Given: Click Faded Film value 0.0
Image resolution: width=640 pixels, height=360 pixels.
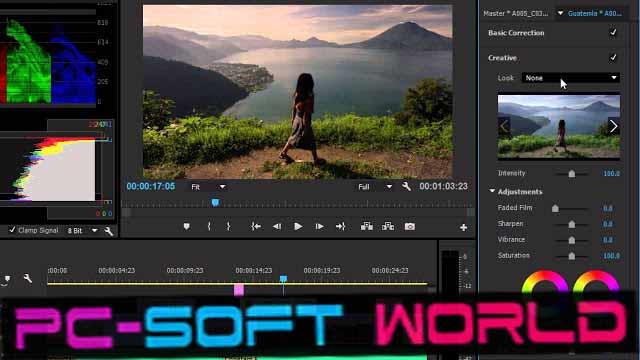Looking at the screenshot, I should (608, 208).
